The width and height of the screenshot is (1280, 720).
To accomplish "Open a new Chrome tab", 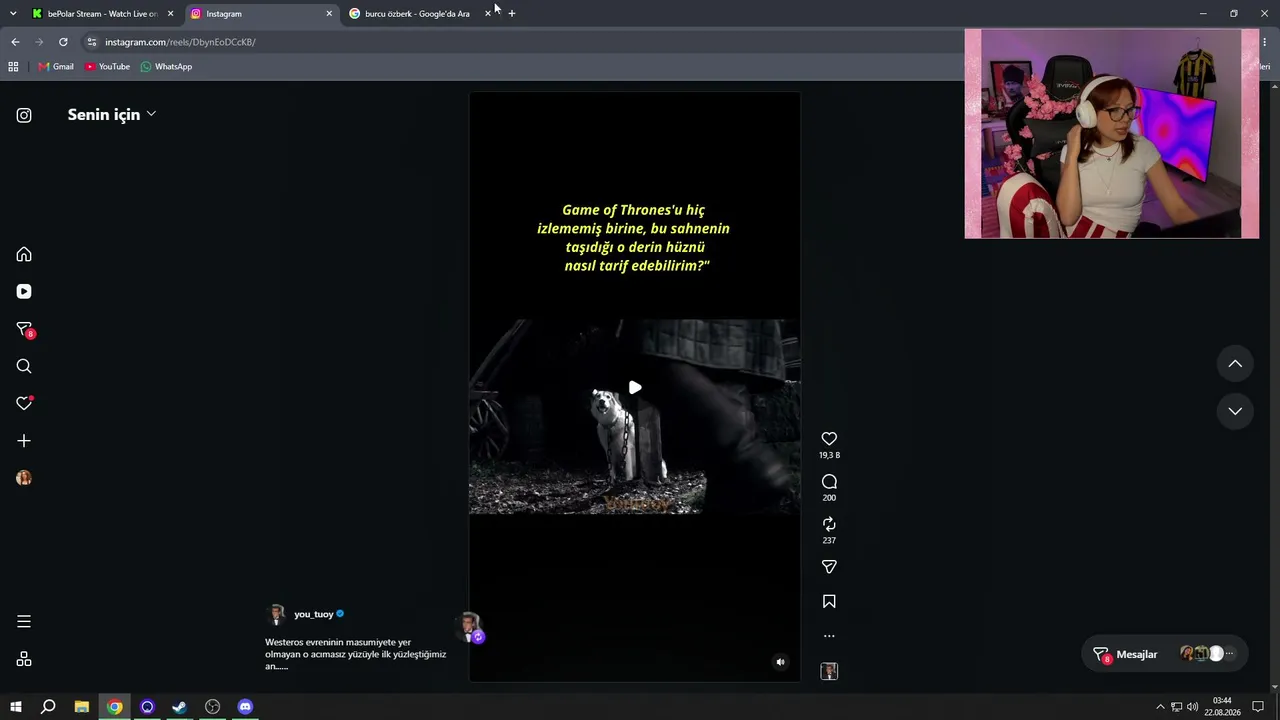I will [x=512, y=14].
